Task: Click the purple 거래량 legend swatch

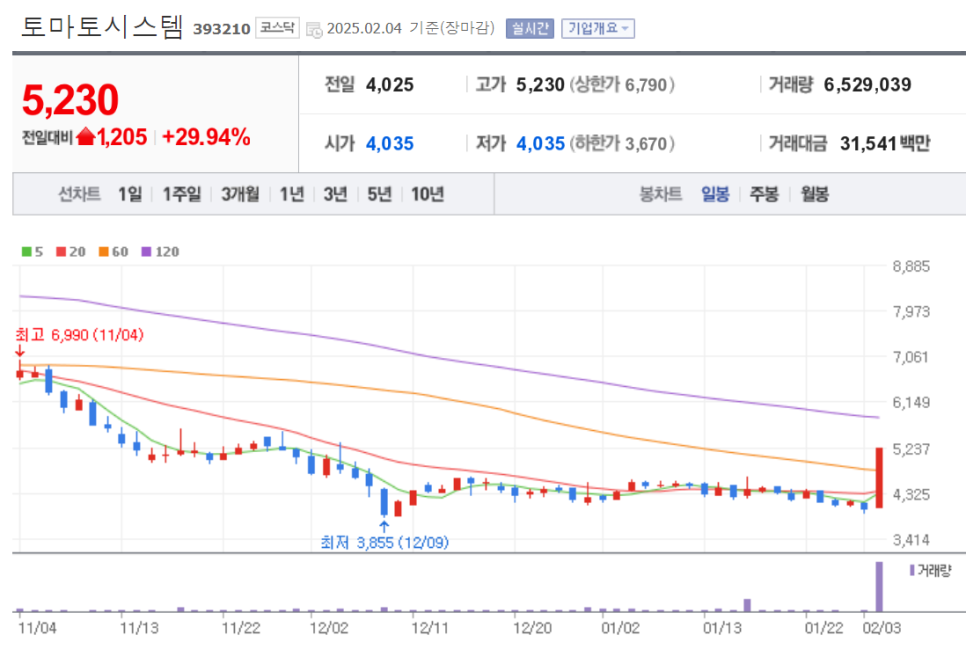Action: pyautogui.click(x=912, y=570)
